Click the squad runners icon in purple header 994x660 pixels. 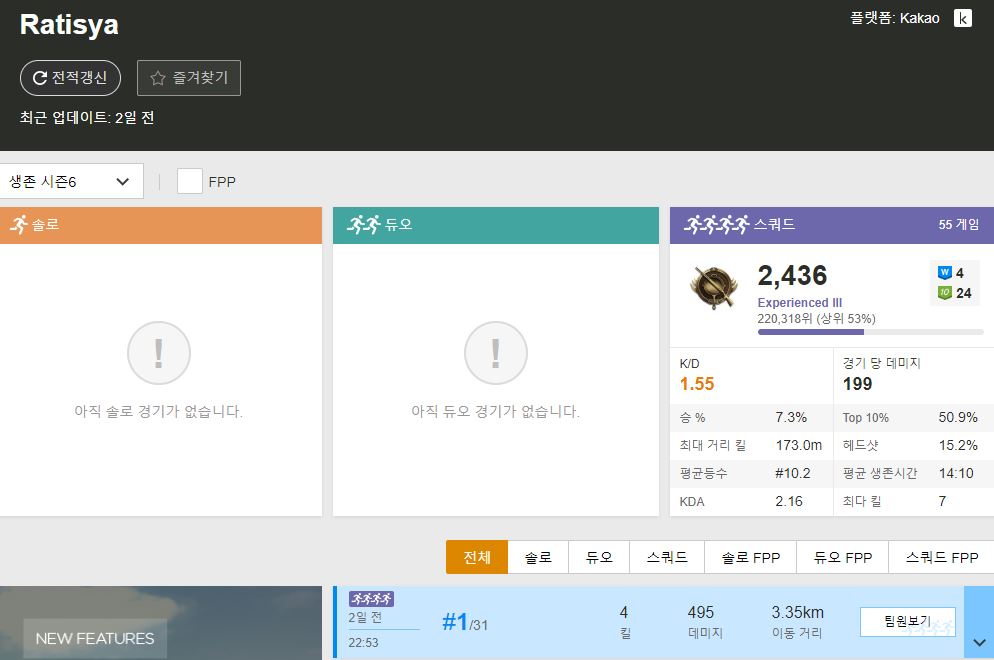[x=716, y=225]
